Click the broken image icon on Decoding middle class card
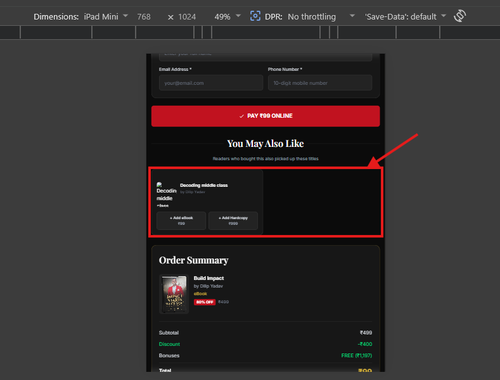This screenshot has height=380, width=500. pyautogui.click(x=159, y=184)
